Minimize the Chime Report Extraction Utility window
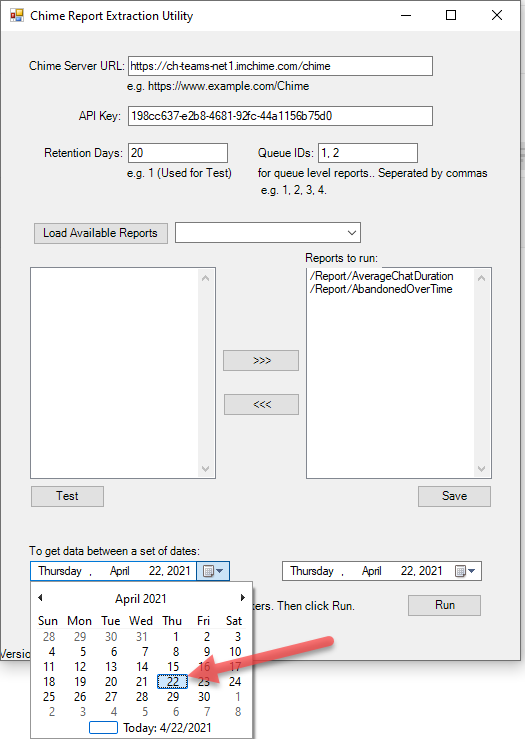This screenshot has width=525, height=739. (406, 15)
